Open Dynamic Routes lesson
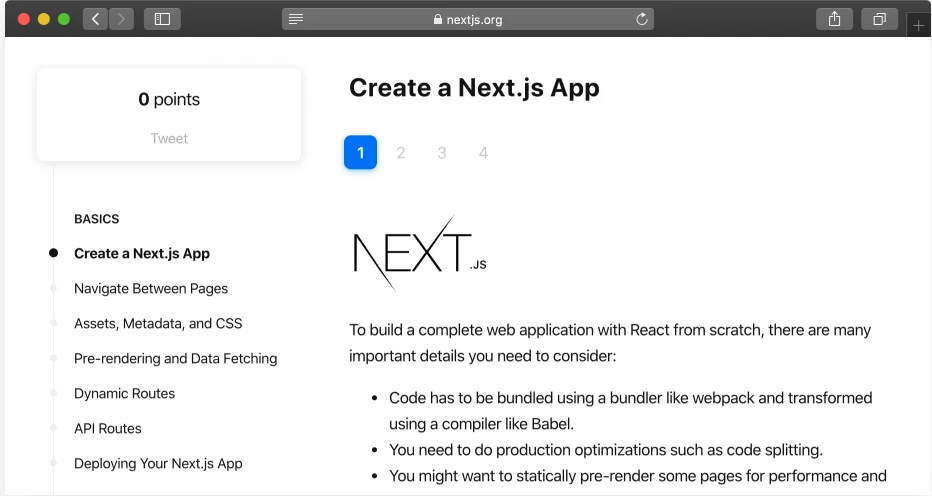The width and height of the screenshot is (932, 496). point(124,394)
